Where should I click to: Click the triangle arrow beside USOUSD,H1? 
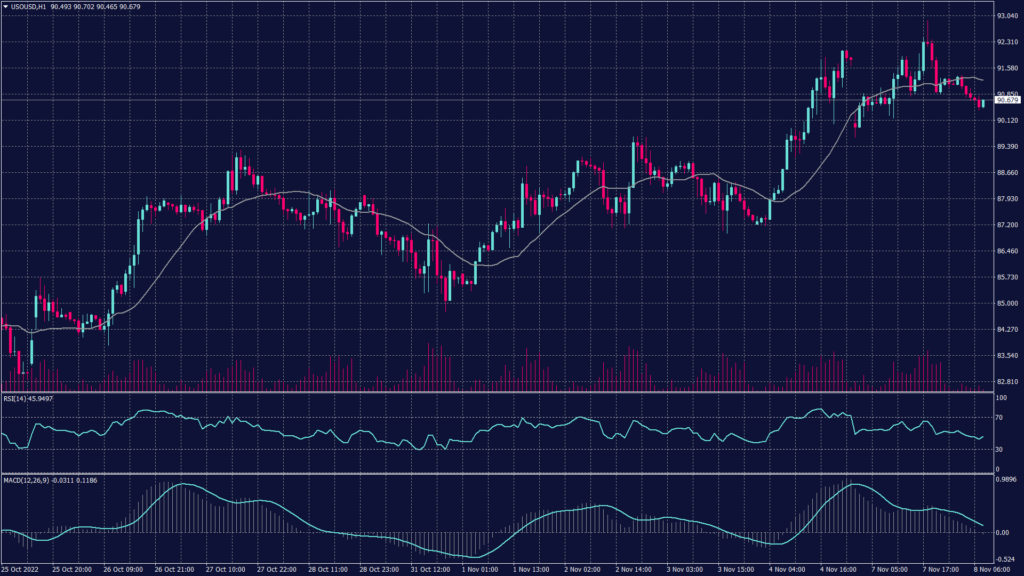pyautogui.click(x=5, y=7)
